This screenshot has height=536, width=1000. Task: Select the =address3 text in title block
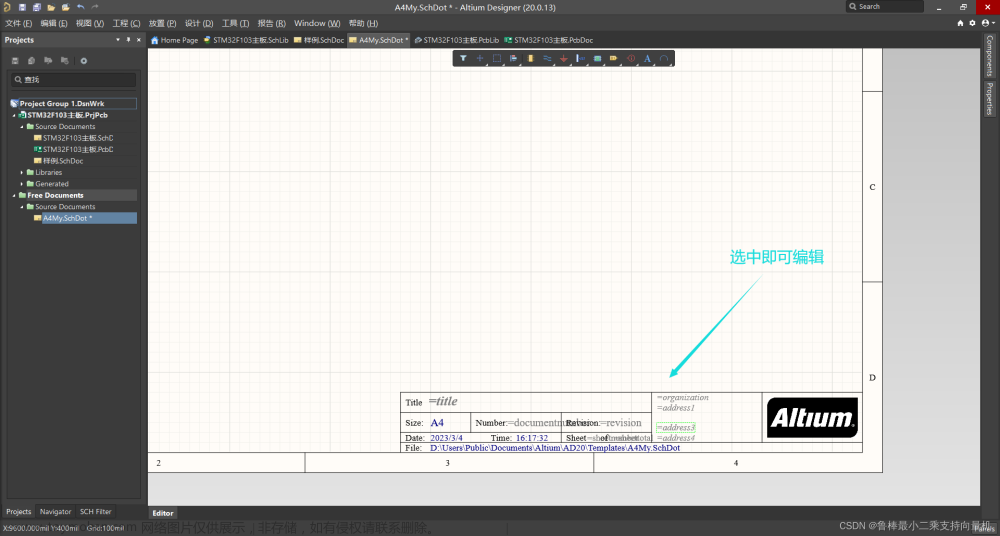(x=675, y=428)
